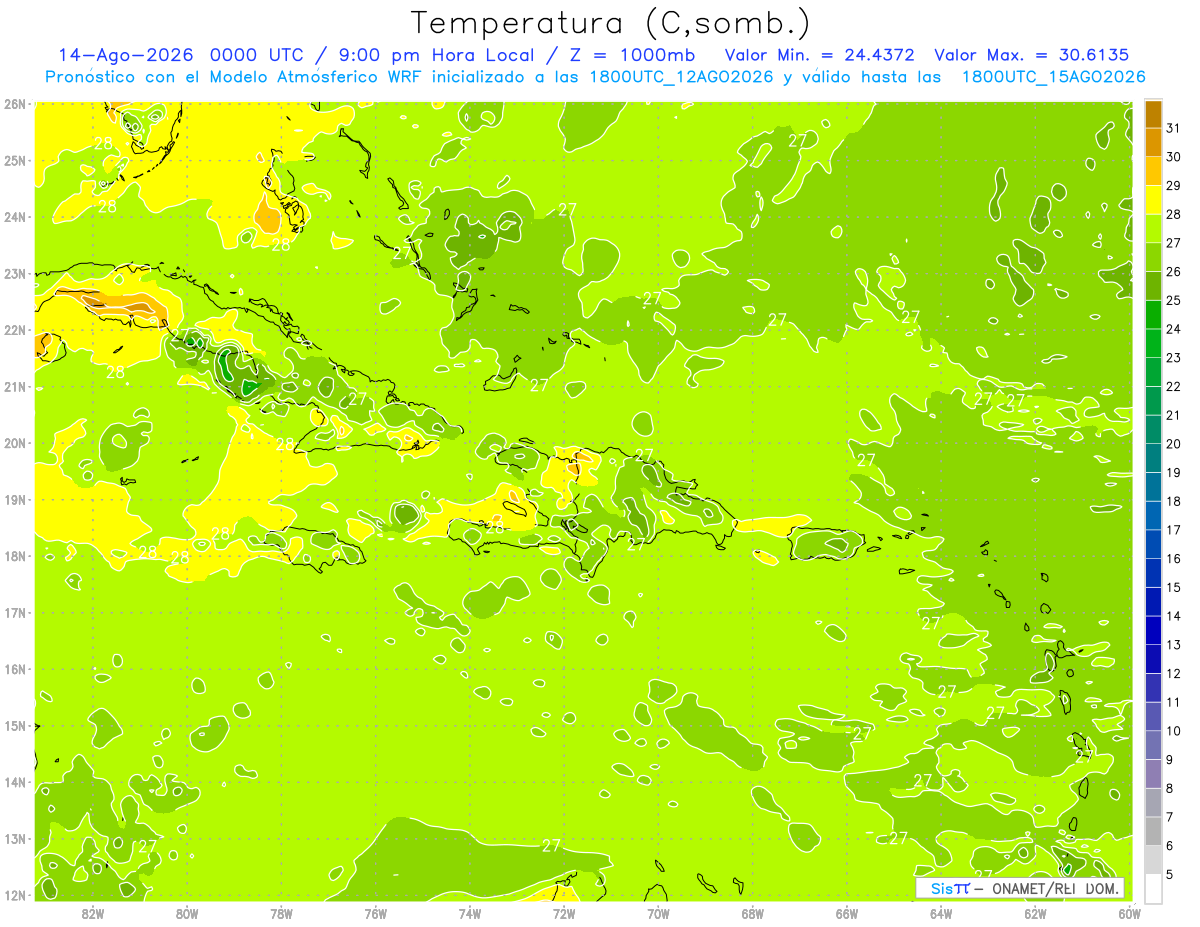1200x927 pixels.
Task: Click the '16N' latitude label
Action: pos(14,669)
